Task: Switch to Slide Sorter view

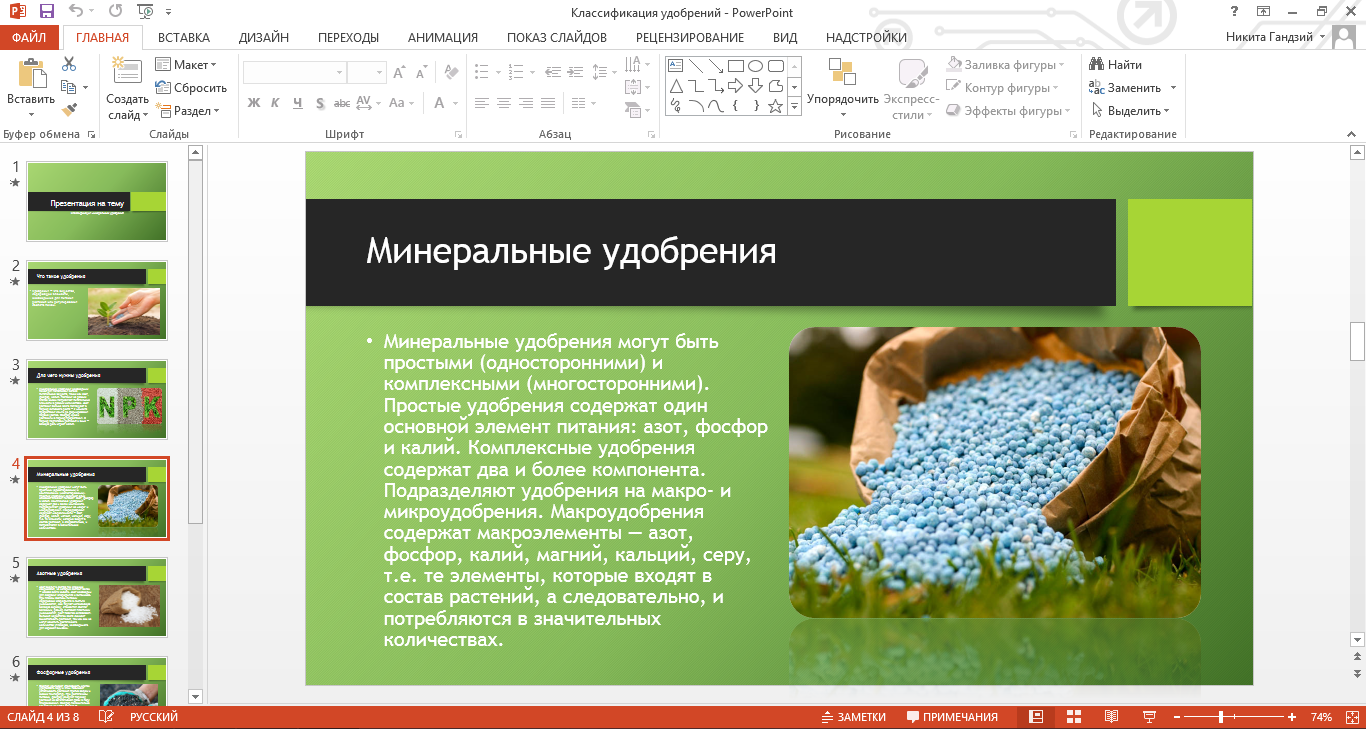Action: [1074, 717]
